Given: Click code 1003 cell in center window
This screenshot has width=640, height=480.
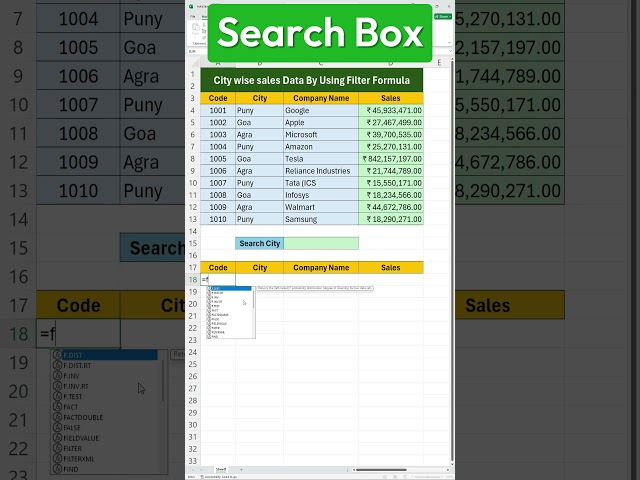Looking at the screenshot, I should point(218,134).
